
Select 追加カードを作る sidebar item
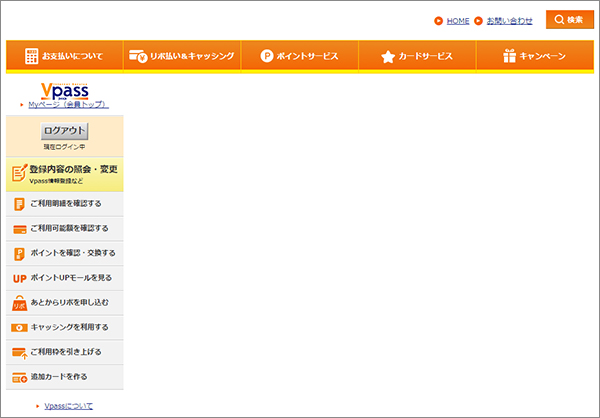pyautogui.click(x=65, y=377)
